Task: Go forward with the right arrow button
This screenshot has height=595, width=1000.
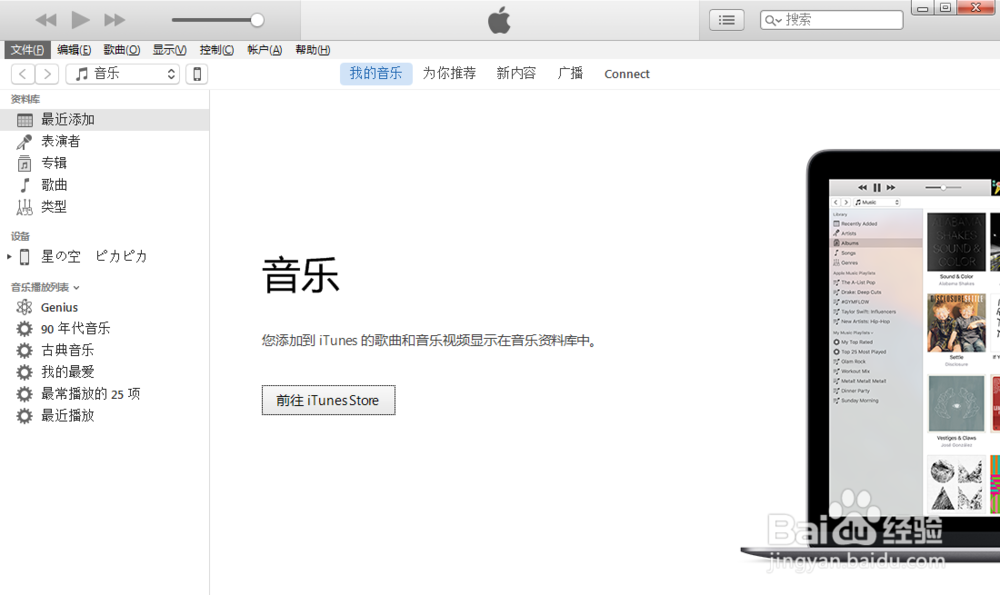Action: (x=47, y=74)
